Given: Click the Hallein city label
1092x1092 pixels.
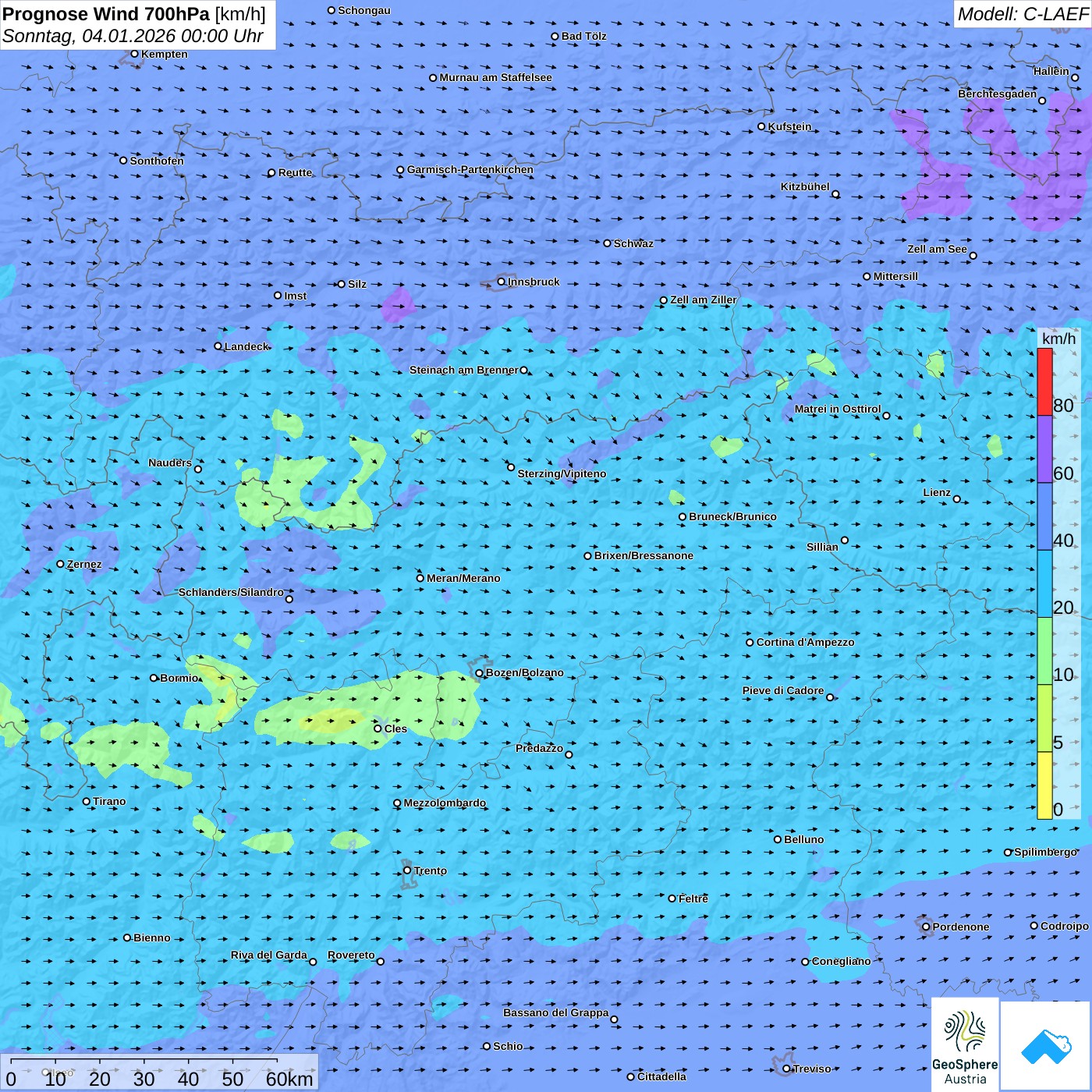Looking at the screenshot, I should (x=1051, y=71).
